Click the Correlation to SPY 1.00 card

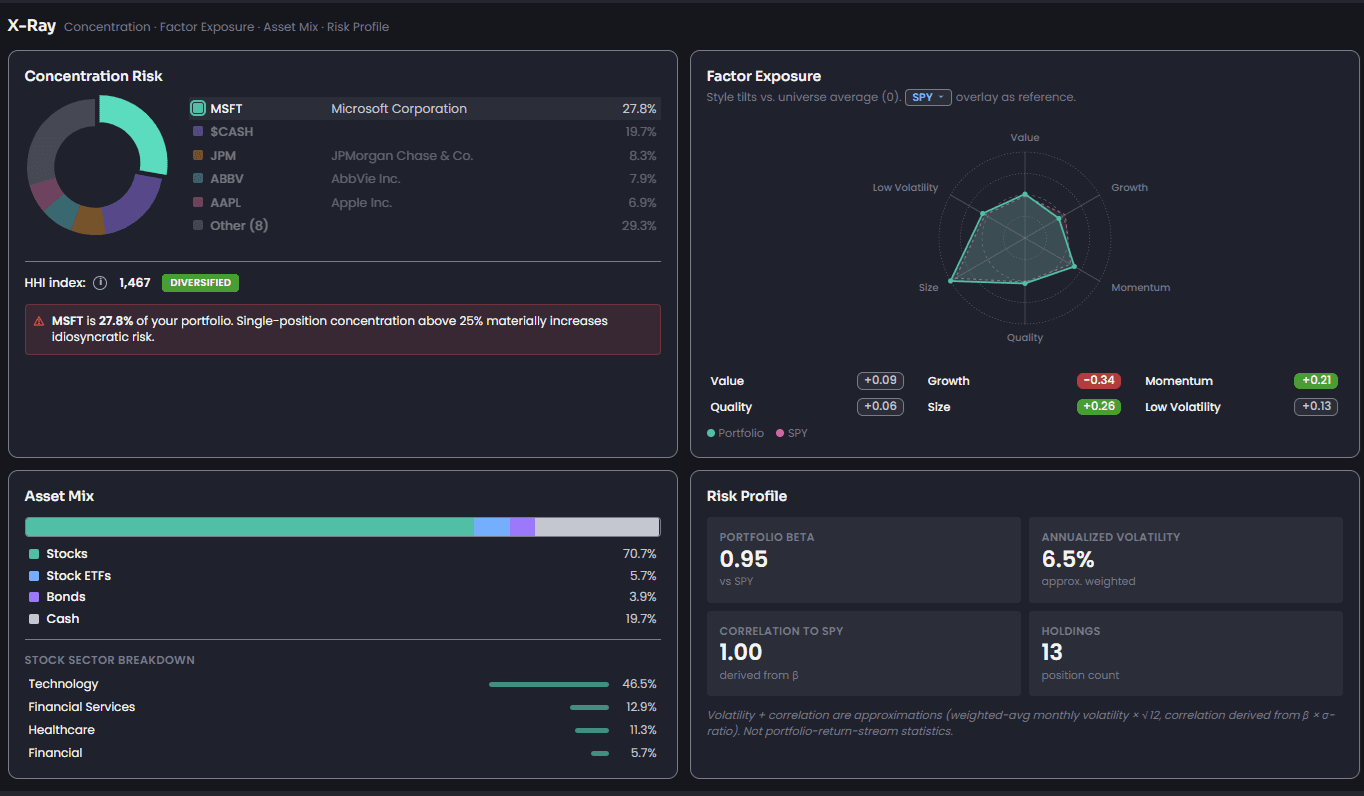(x=864, y=654)
